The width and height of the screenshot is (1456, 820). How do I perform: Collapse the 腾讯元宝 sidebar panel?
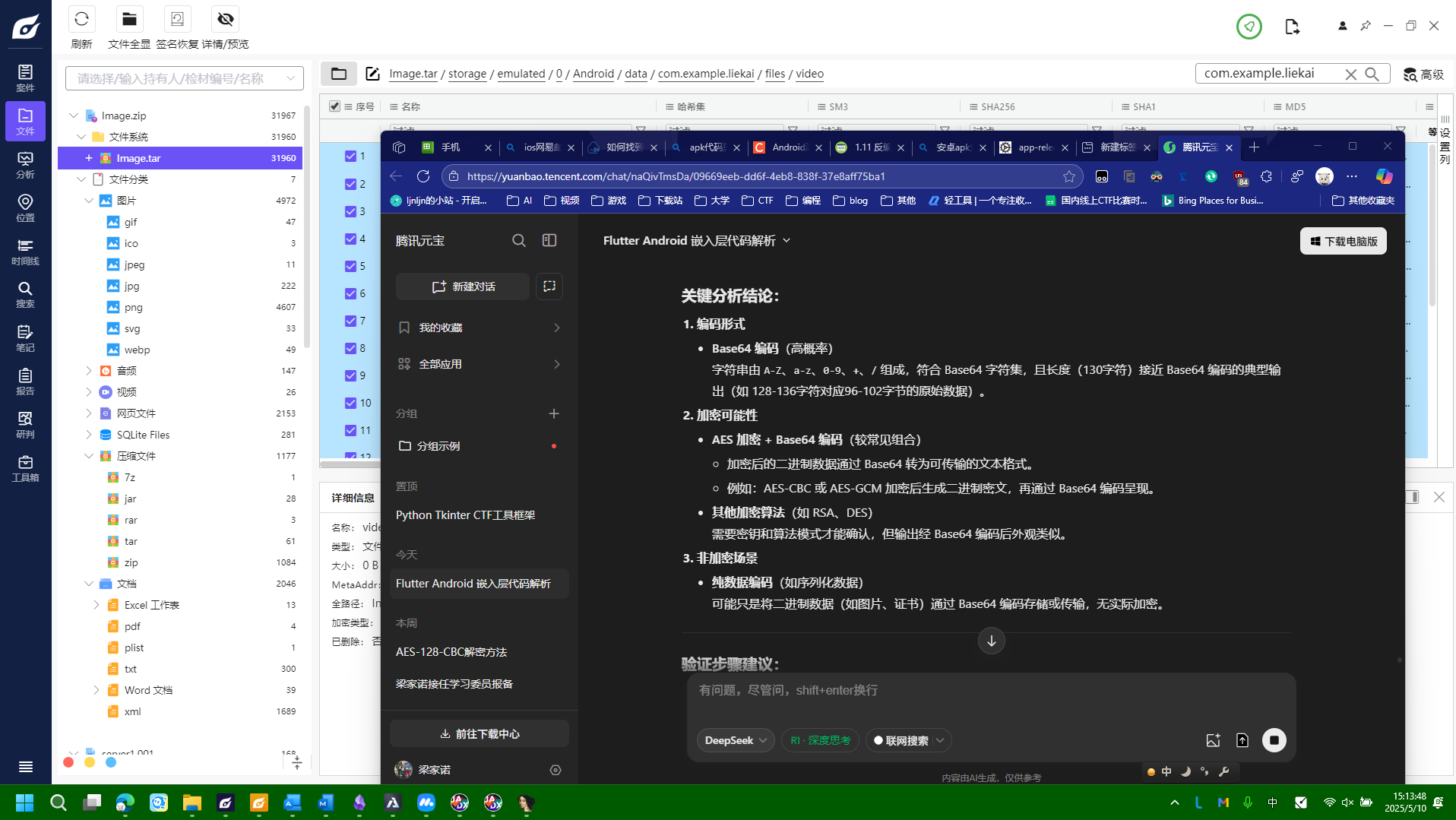pyautogui.click(x=549, y=240)
